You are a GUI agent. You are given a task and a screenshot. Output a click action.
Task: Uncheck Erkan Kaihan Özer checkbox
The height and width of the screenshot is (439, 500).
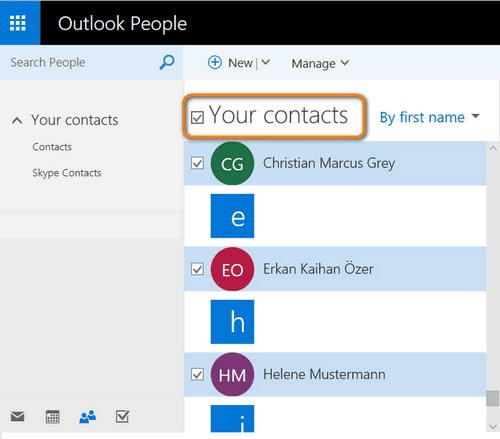[x=197, y=269]
